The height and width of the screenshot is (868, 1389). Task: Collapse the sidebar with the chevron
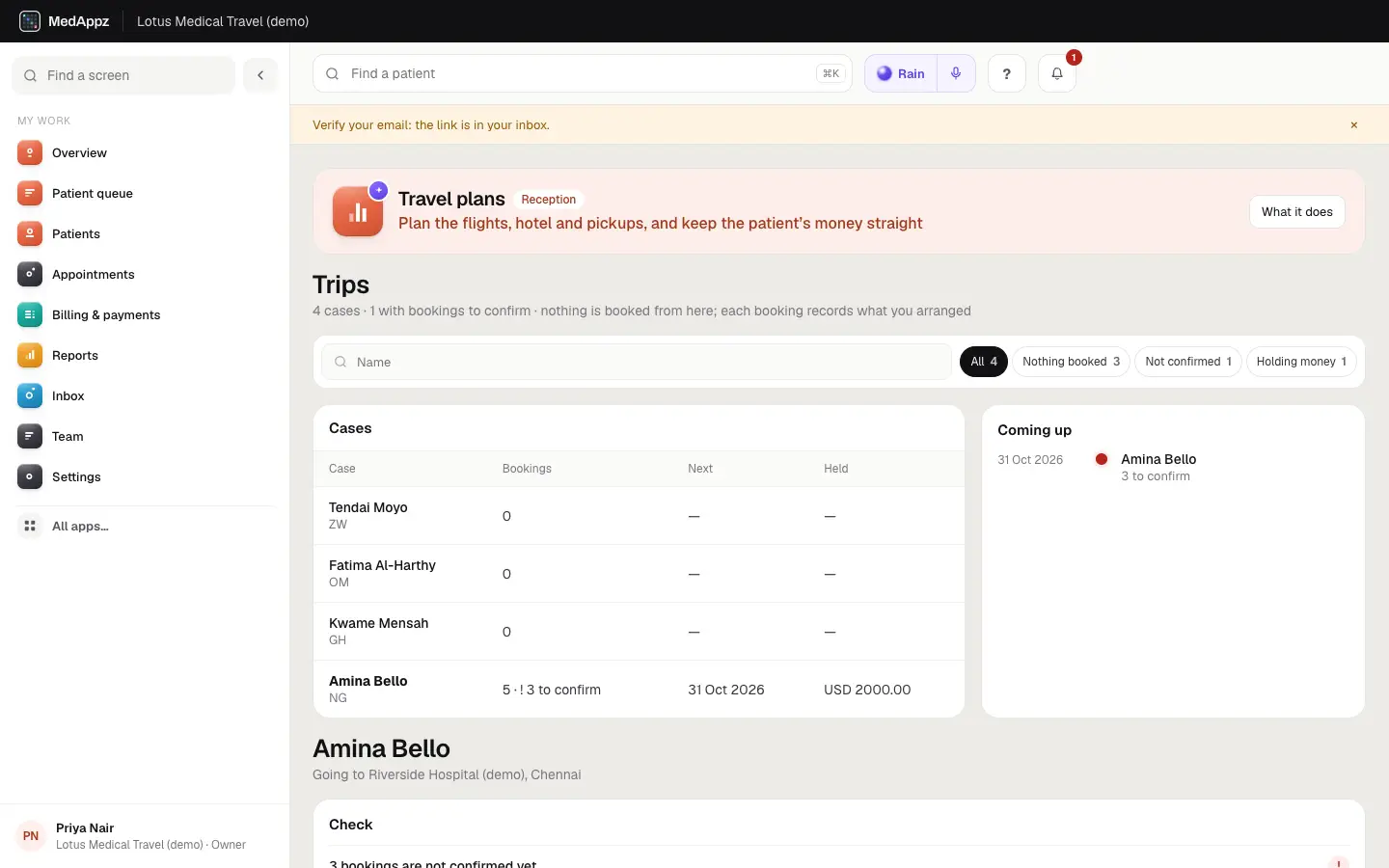point(260,75)
